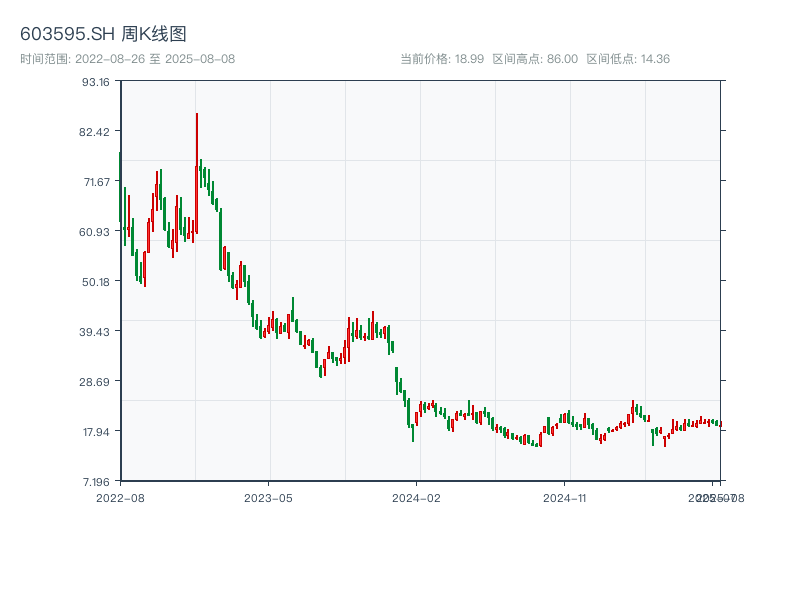The height and width of the screenshot is (600, 800).
Task: Click the last candlestick at the chart's right edge
Action: click(719, 424)
